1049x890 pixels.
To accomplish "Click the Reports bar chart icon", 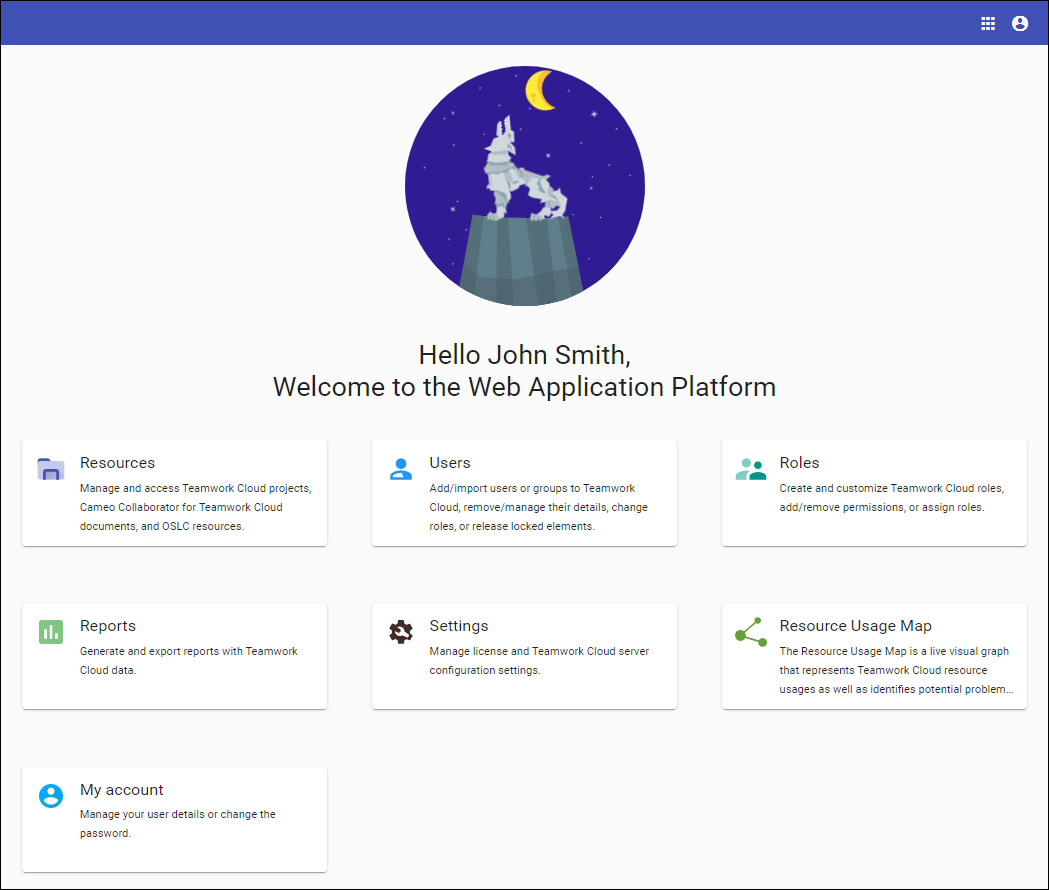I will click(x=51, y=632).
